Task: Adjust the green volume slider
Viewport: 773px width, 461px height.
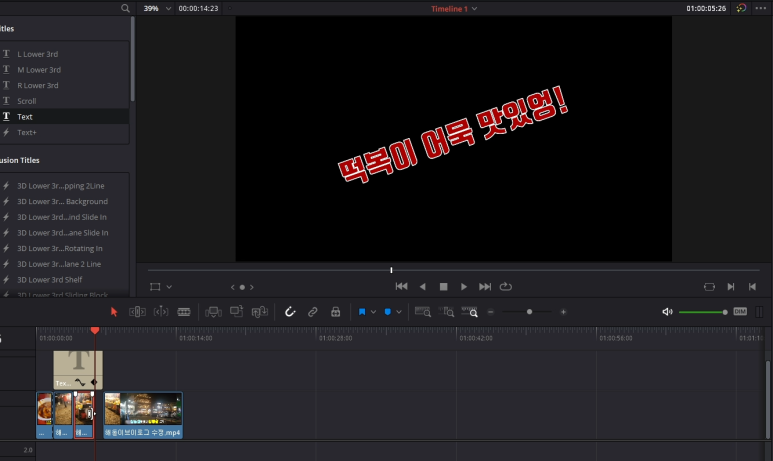Action: pos(703,312)
